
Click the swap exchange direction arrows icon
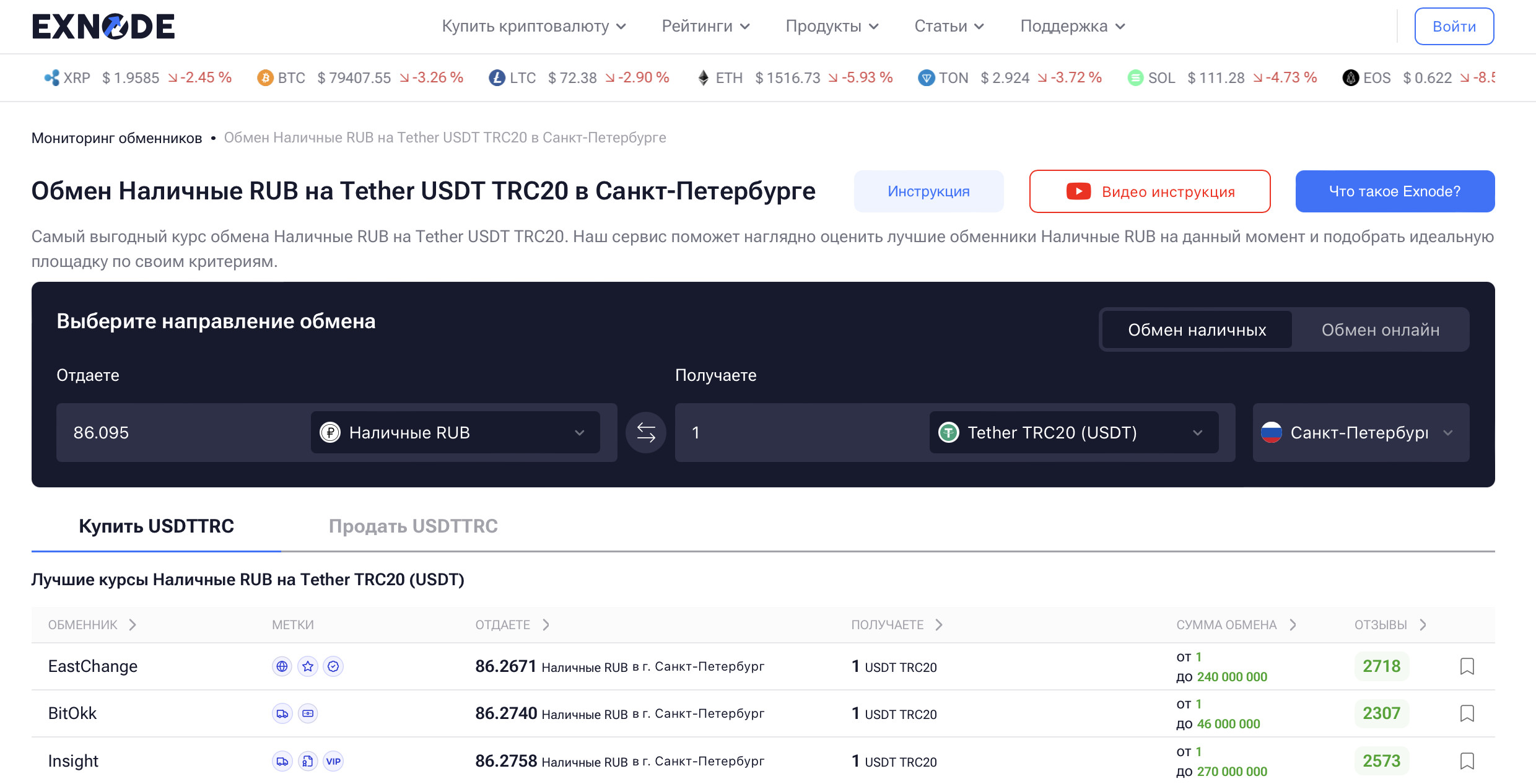pyautogui.click(x=645, y=432)
